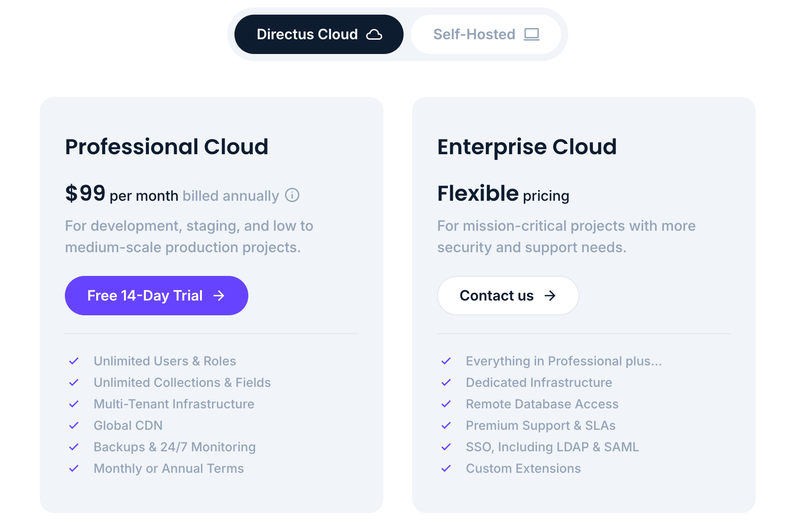Click arrow icon on Free 14-Day Trial button
The height and width of the screenshot is (525, 800).
(x=219, y=295)
